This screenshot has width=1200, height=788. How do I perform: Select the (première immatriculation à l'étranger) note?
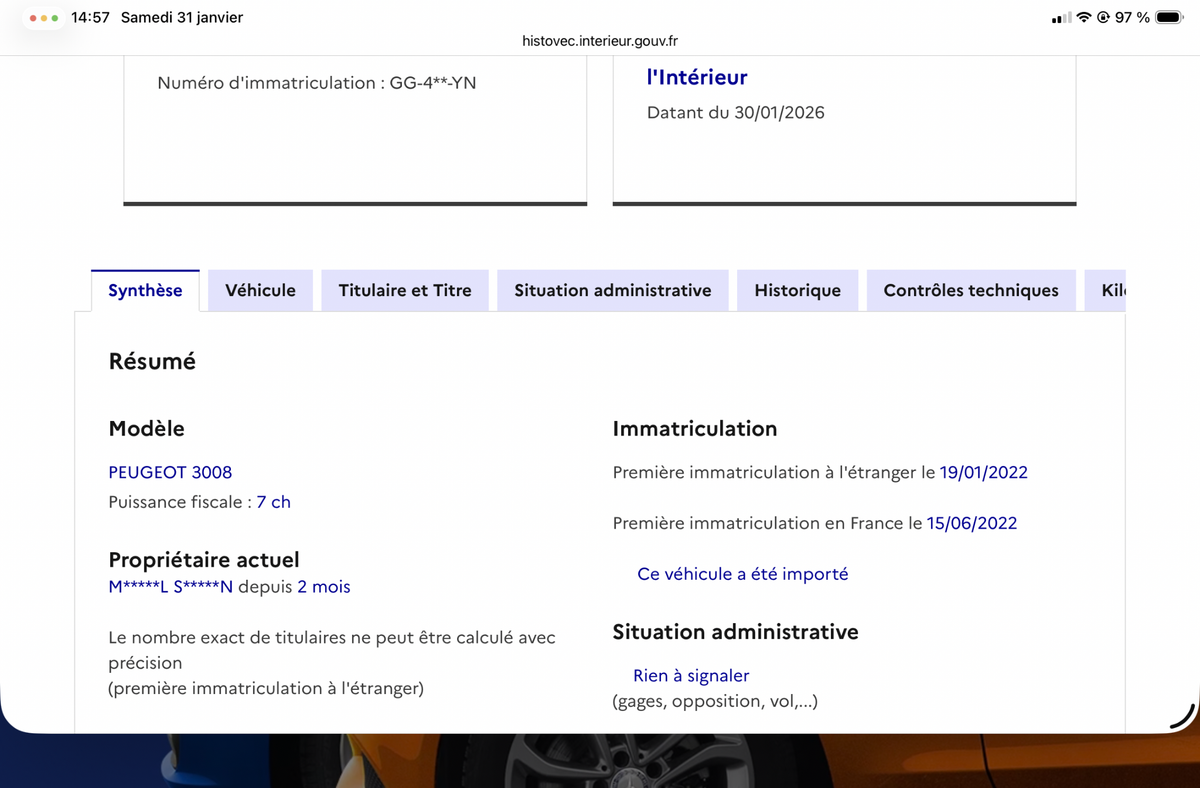(x=266, y=688)
